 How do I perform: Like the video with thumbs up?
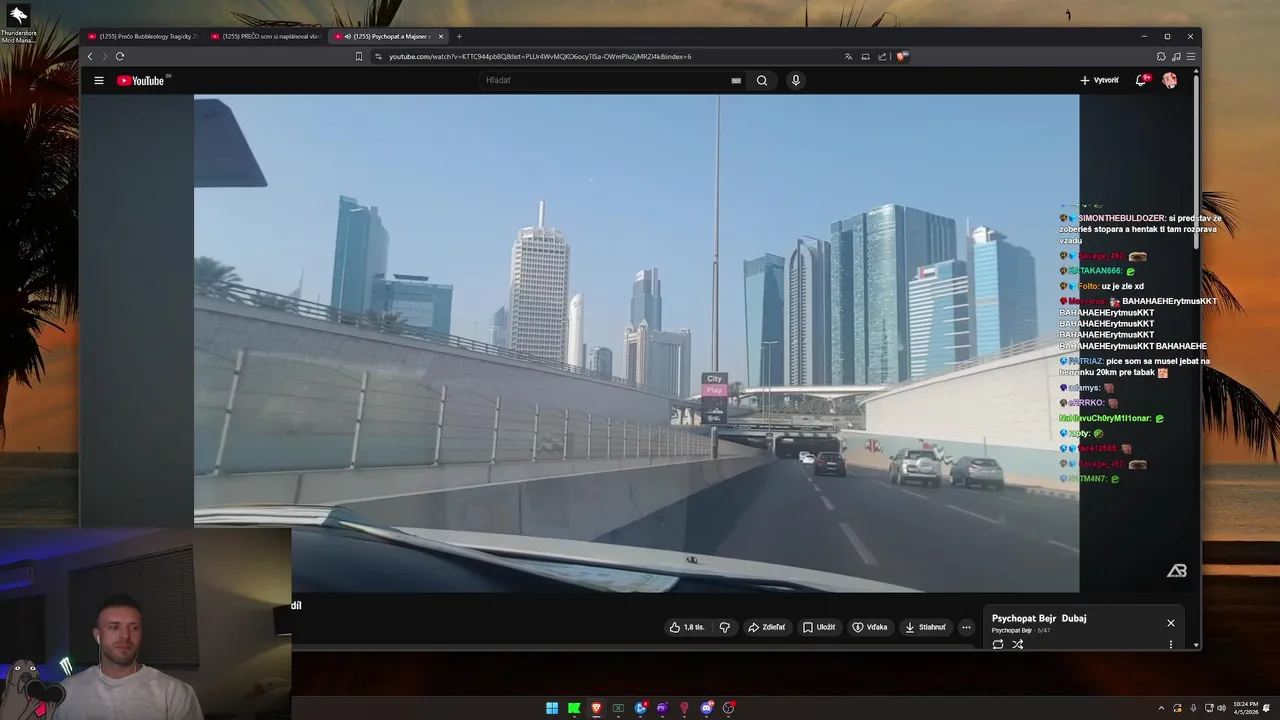687,627
